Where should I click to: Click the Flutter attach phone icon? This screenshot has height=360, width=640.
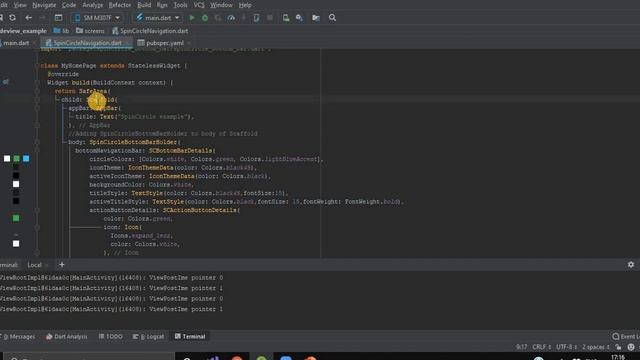[256, 18]
